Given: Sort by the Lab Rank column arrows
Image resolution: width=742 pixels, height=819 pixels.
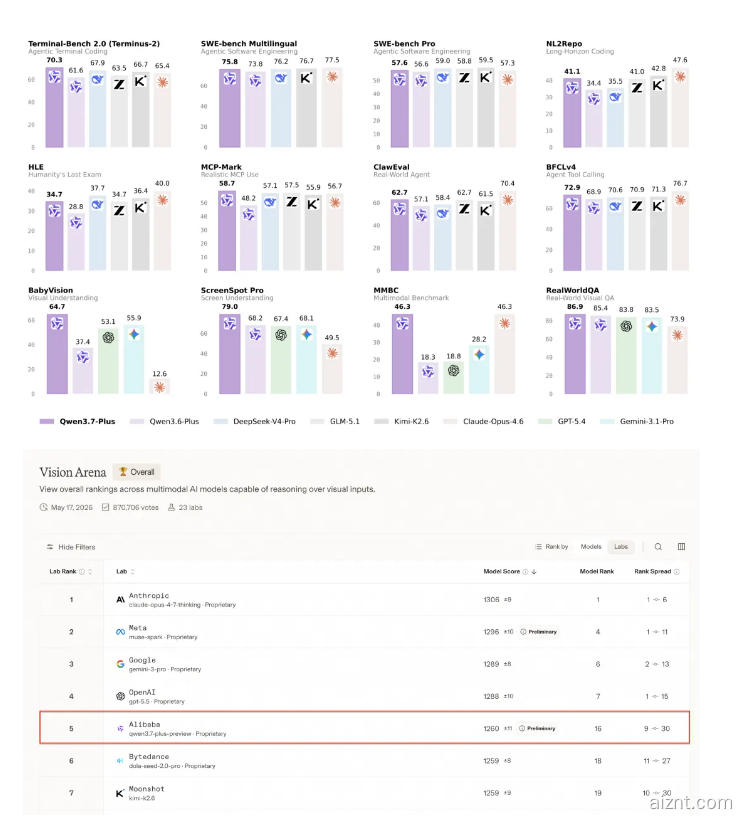Looking at the screenshot, I should (x=90, y=571).
